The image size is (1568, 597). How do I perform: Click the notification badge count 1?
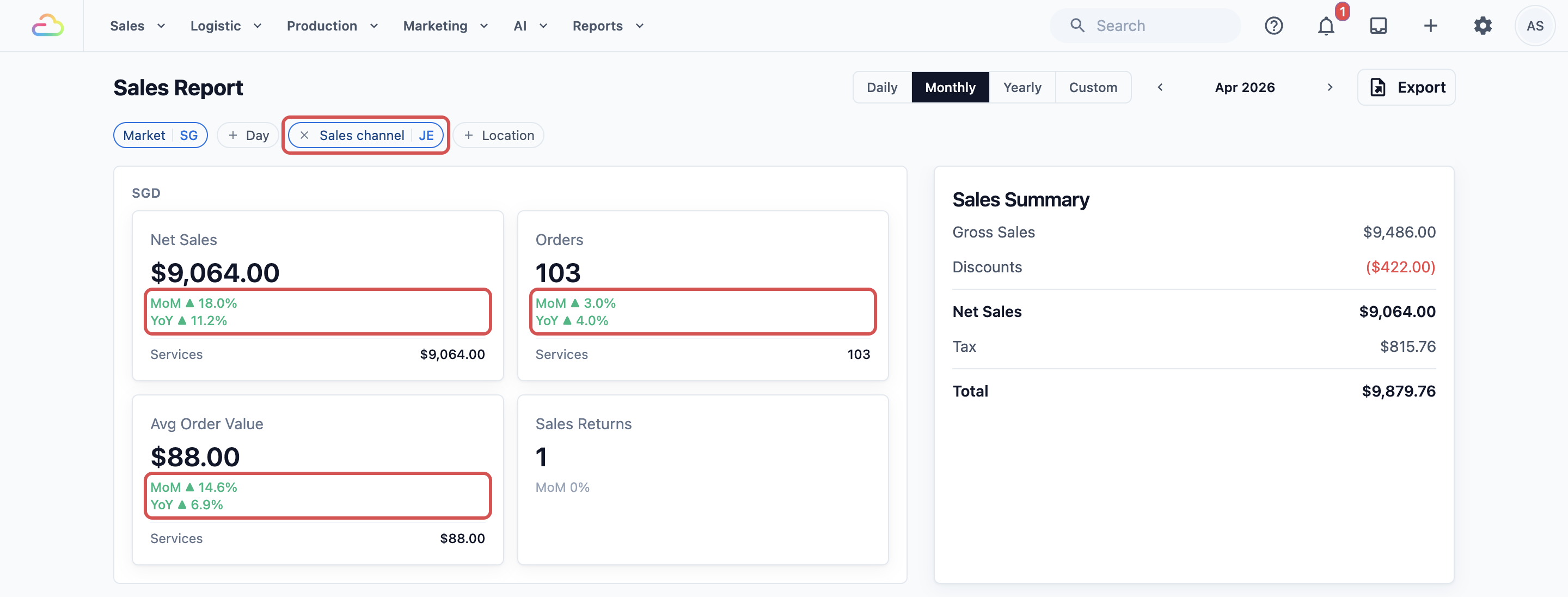point(1342,11)
